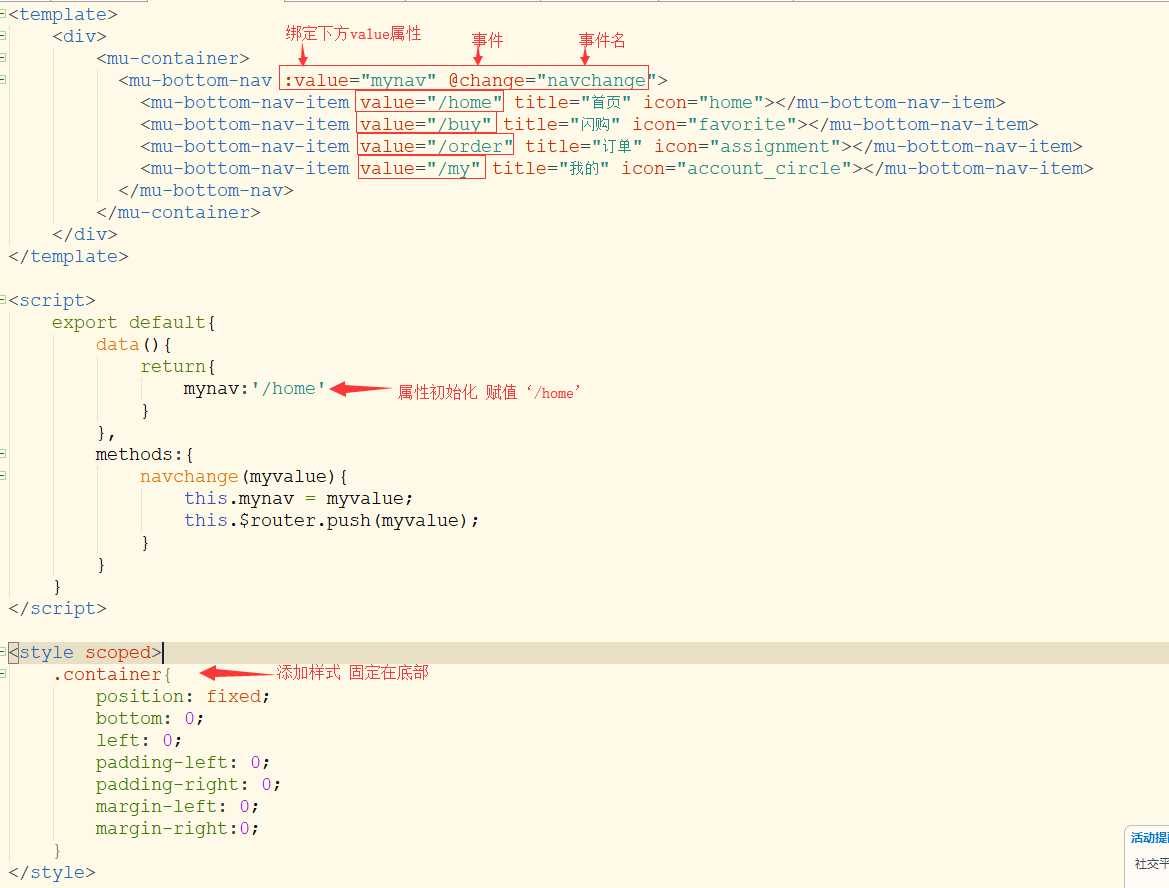The image size is (1169, 888).
Task: Click the margin-left: 0; line
Action: click(177, 806)
